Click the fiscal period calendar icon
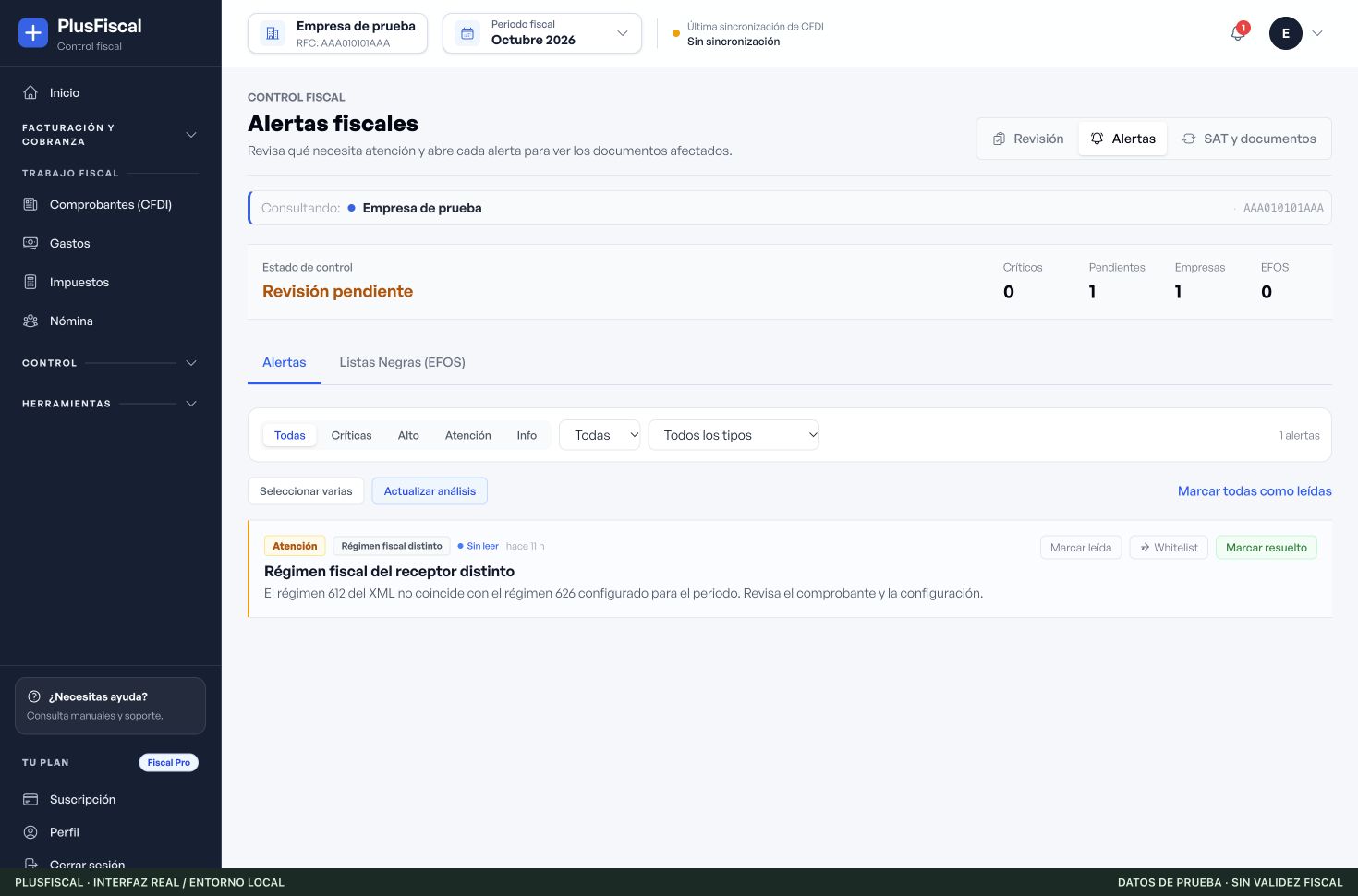 coord(467,33)
